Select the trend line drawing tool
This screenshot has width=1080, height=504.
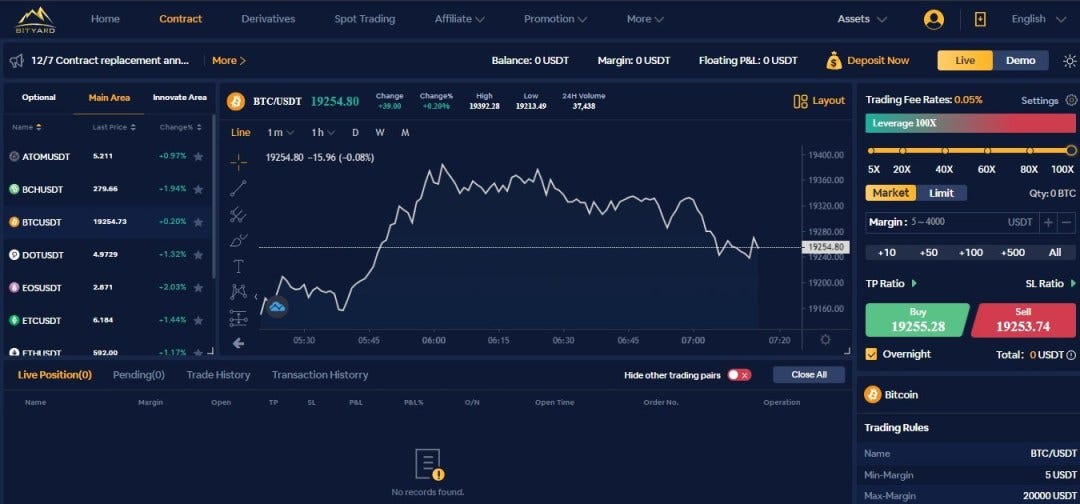[x=238, y=188]
